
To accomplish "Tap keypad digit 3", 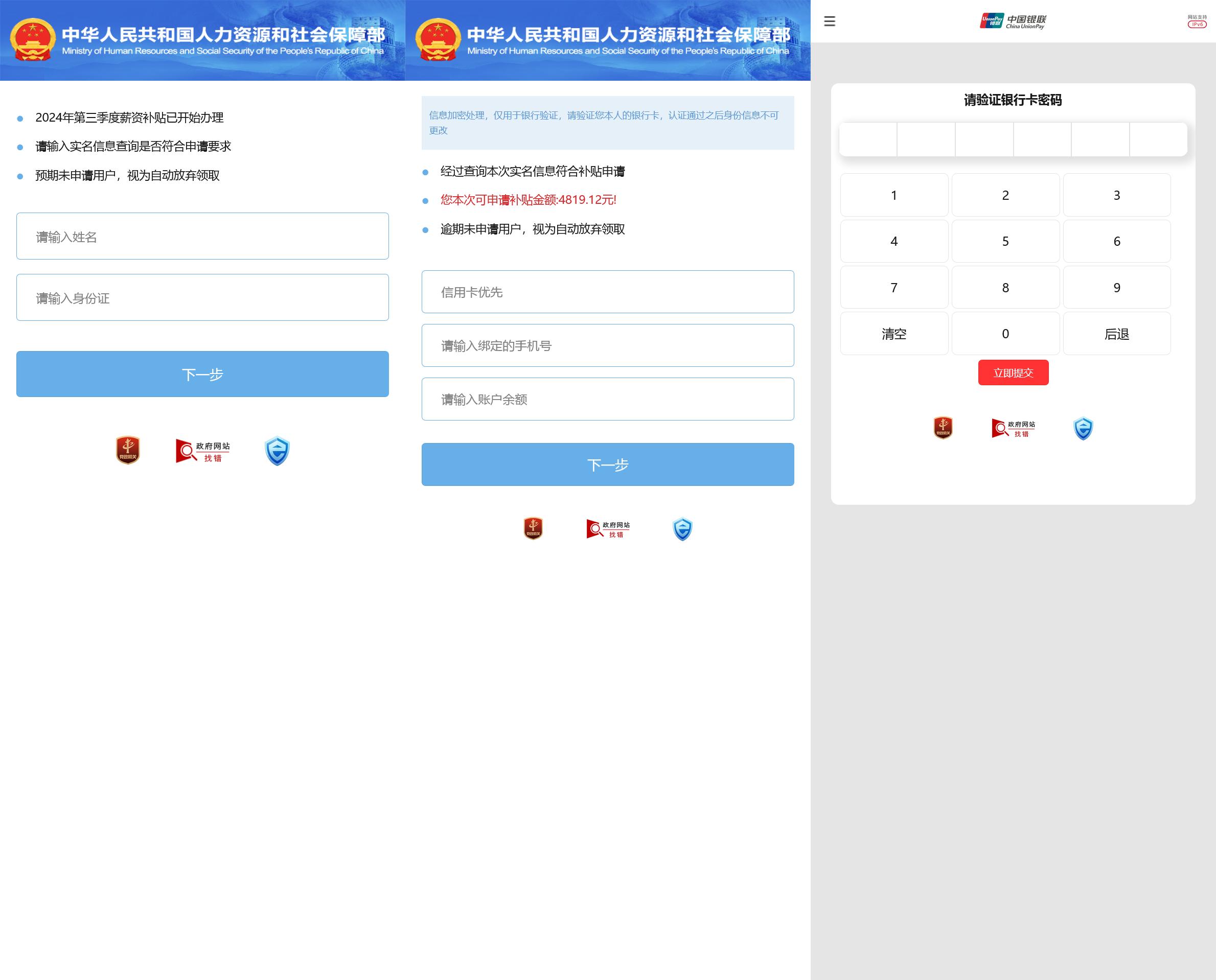I will 1117,195.
